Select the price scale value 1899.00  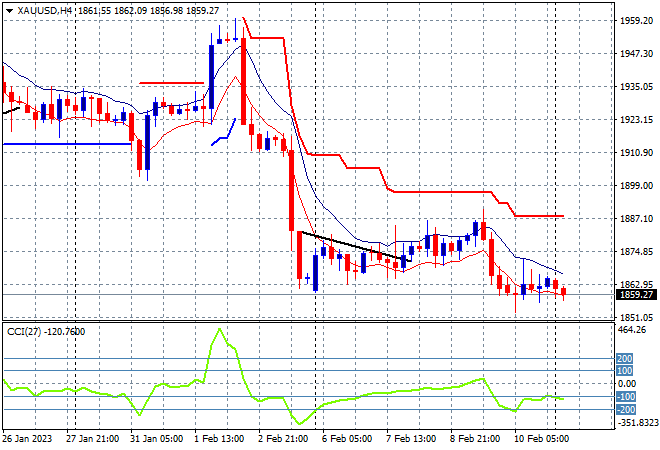pos(637,186)
